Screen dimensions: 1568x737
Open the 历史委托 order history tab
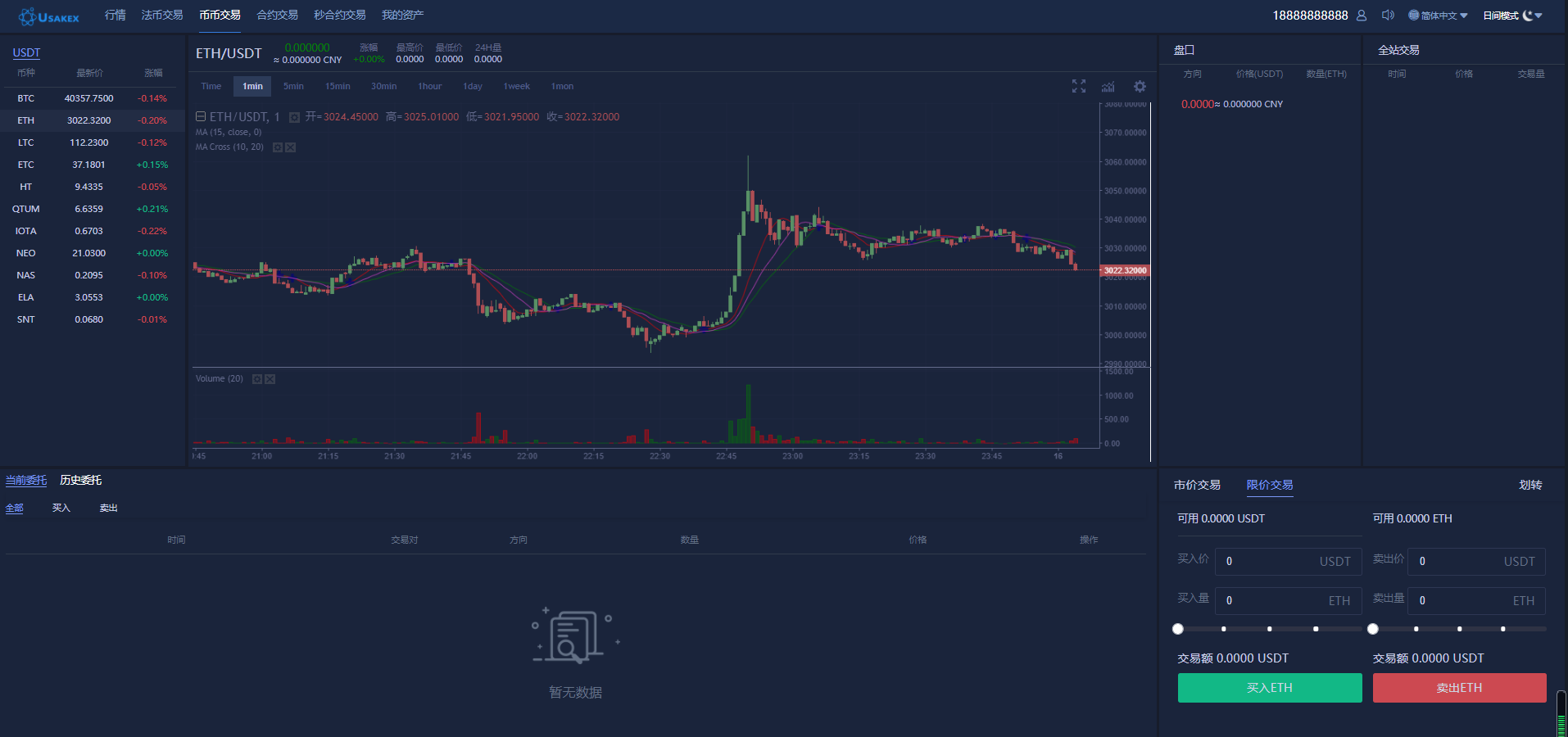point(80,480)
